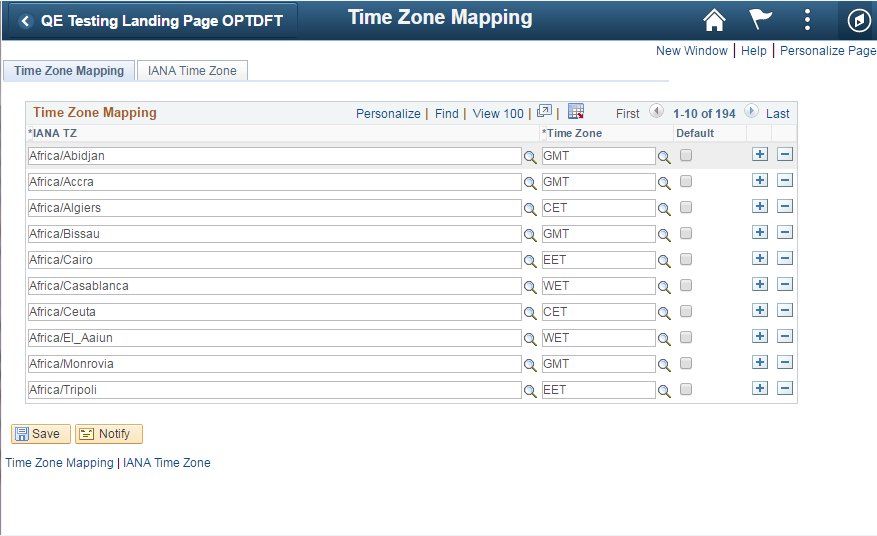Image resolution: width=877 pixels, height=536 pixels.
Task: Show next rows arrow in grid
Action: click(751, 111)
